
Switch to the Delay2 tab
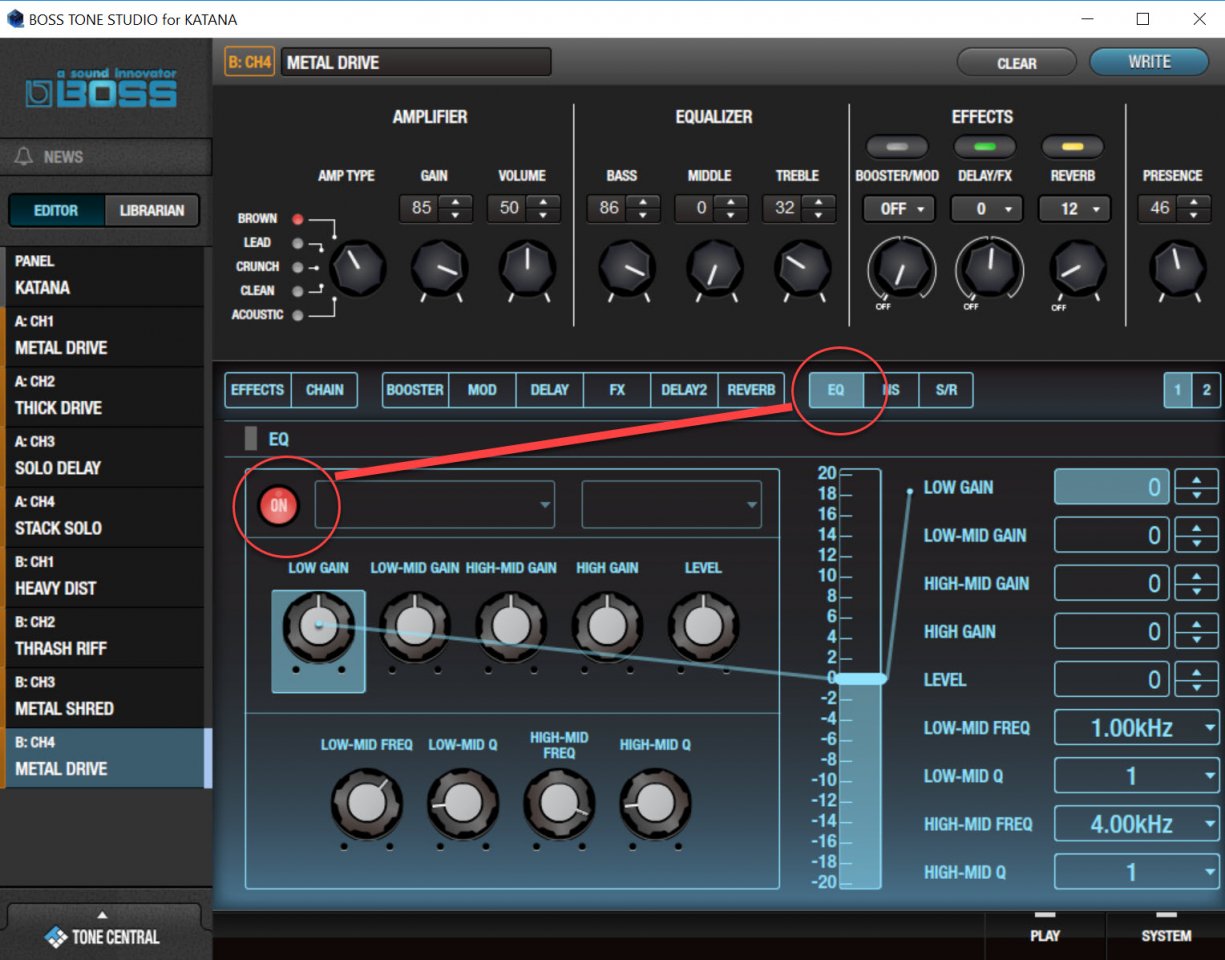point(684,390)
